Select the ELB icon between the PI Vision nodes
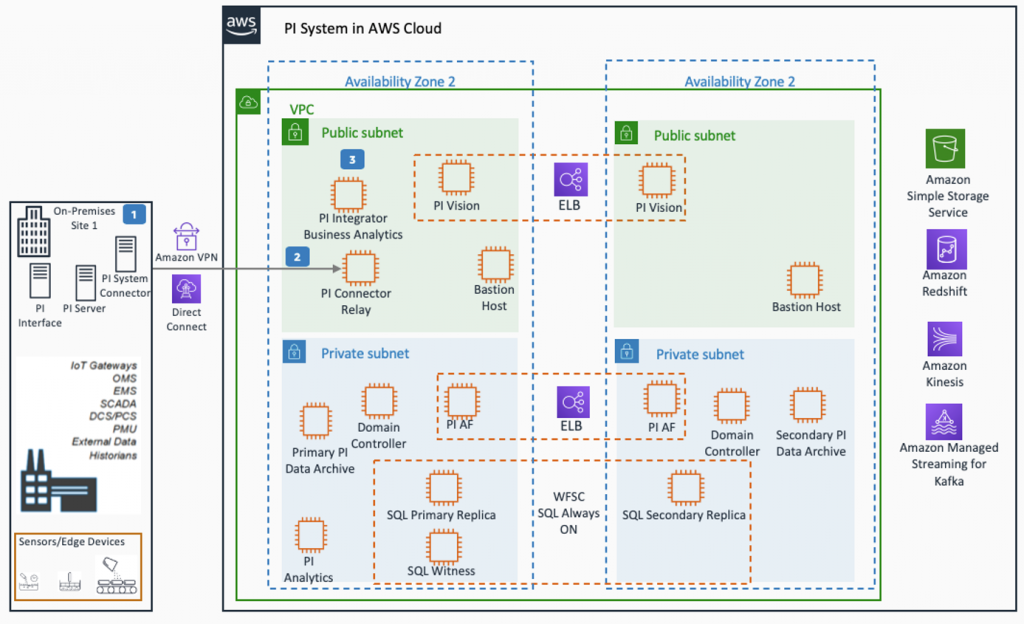Viewport: 1024px width, 624px height. tap(571, 179)
